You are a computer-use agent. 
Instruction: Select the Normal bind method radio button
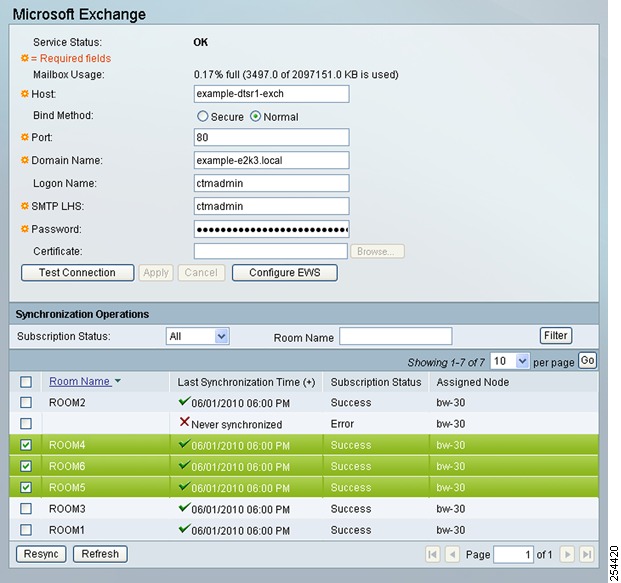pos(255,116)
